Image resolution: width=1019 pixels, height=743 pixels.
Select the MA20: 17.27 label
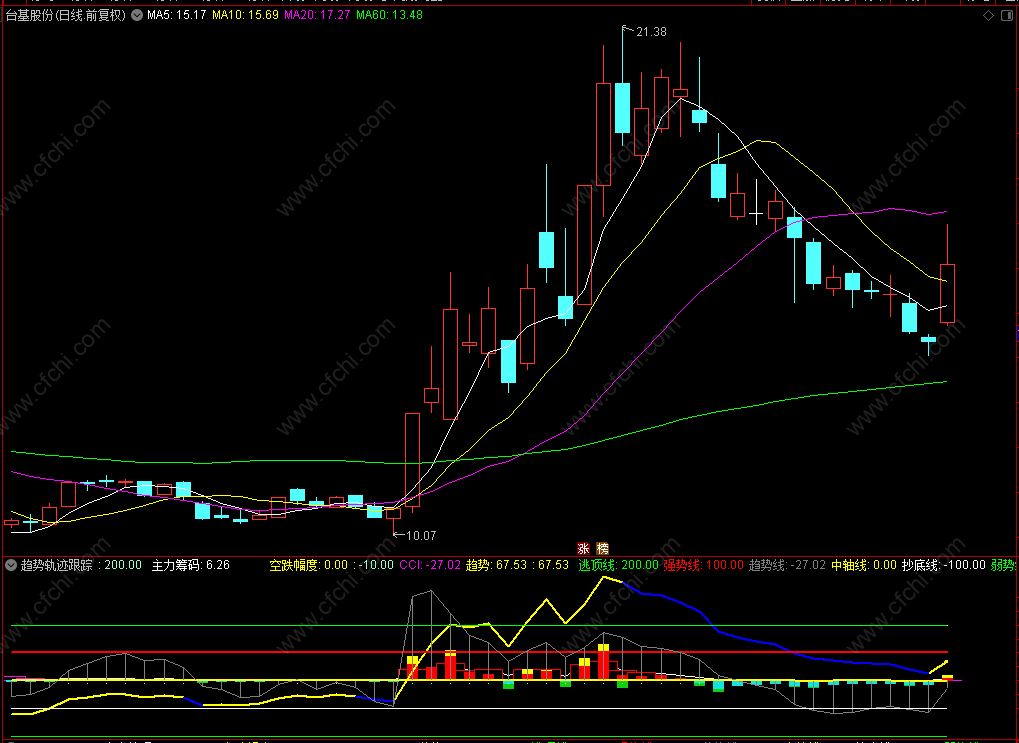pos(317,15)
